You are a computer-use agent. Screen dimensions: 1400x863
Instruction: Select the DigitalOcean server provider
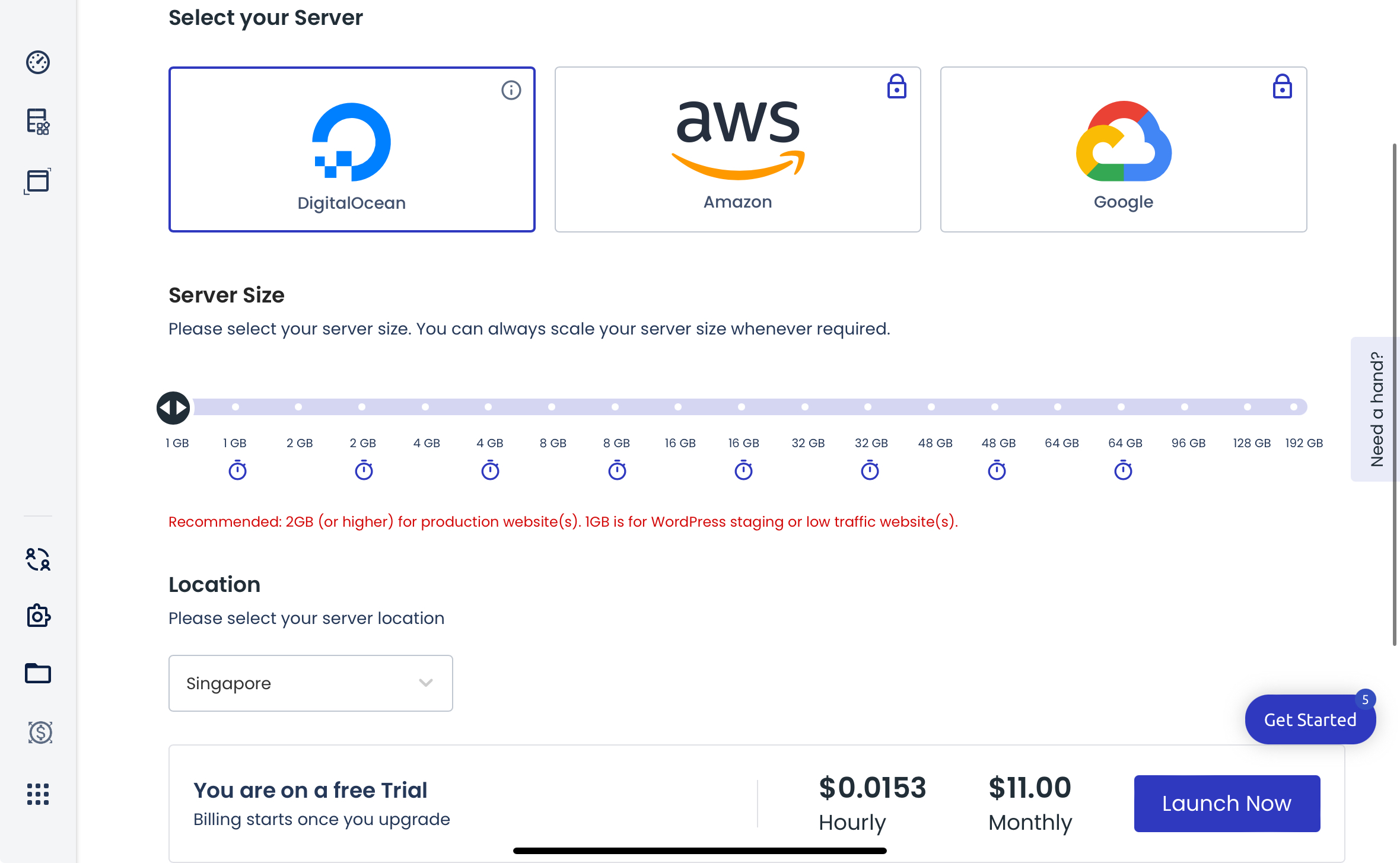pos(352,149)
